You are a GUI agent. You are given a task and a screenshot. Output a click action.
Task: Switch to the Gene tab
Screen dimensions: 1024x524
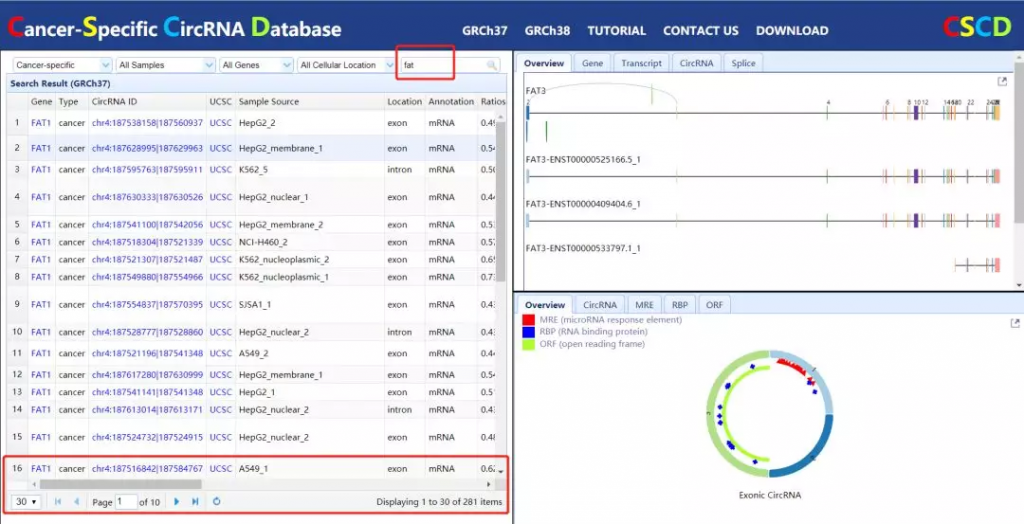592,63
